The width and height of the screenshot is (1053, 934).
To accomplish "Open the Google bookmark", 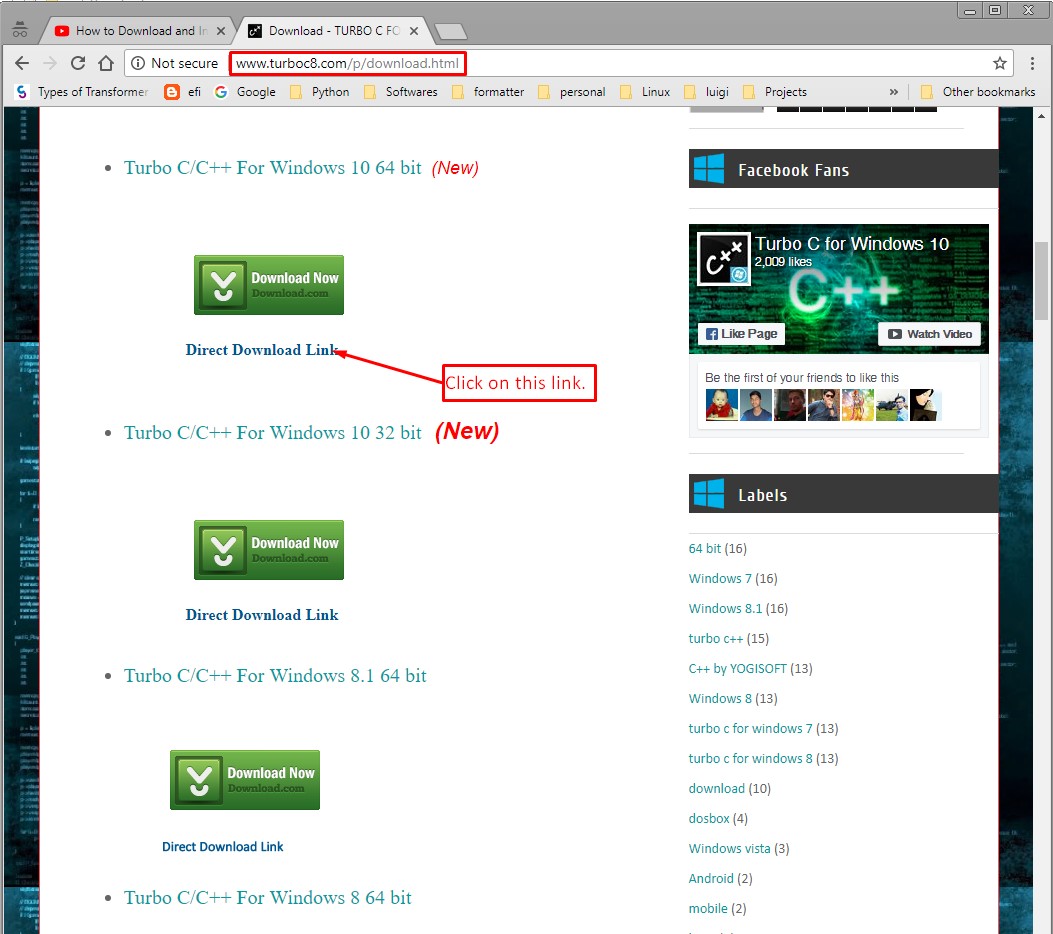I will tap(245, 92).
